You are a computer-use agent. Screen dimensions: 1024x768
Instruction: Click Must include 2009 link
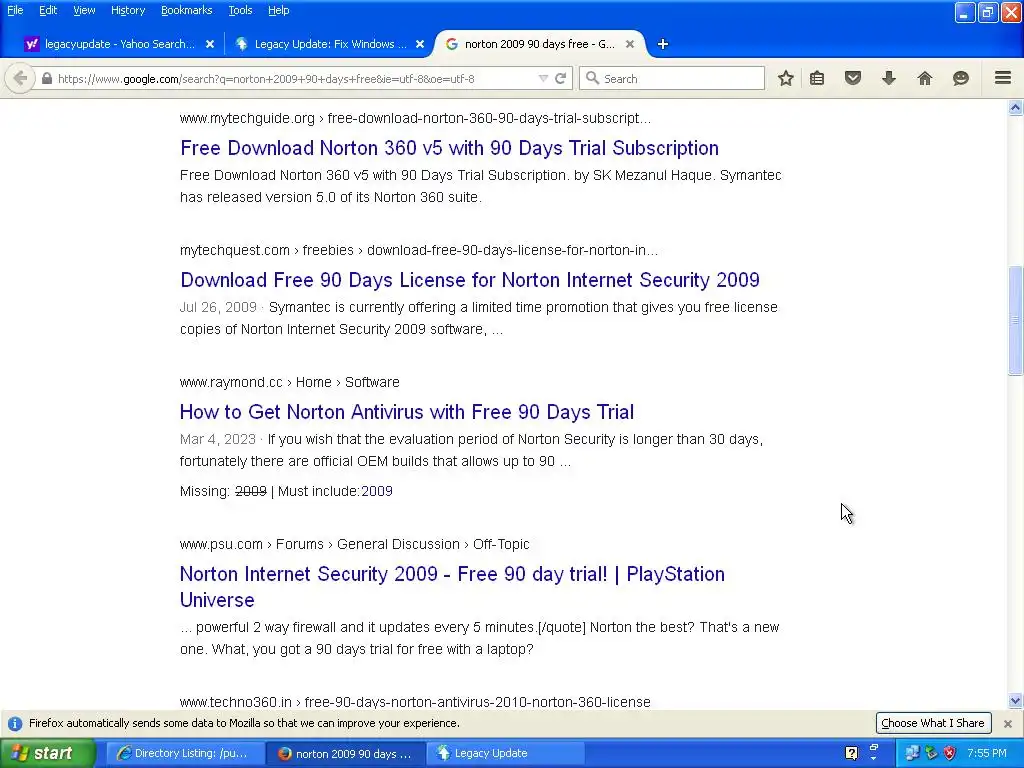click(x=377, y=491)
